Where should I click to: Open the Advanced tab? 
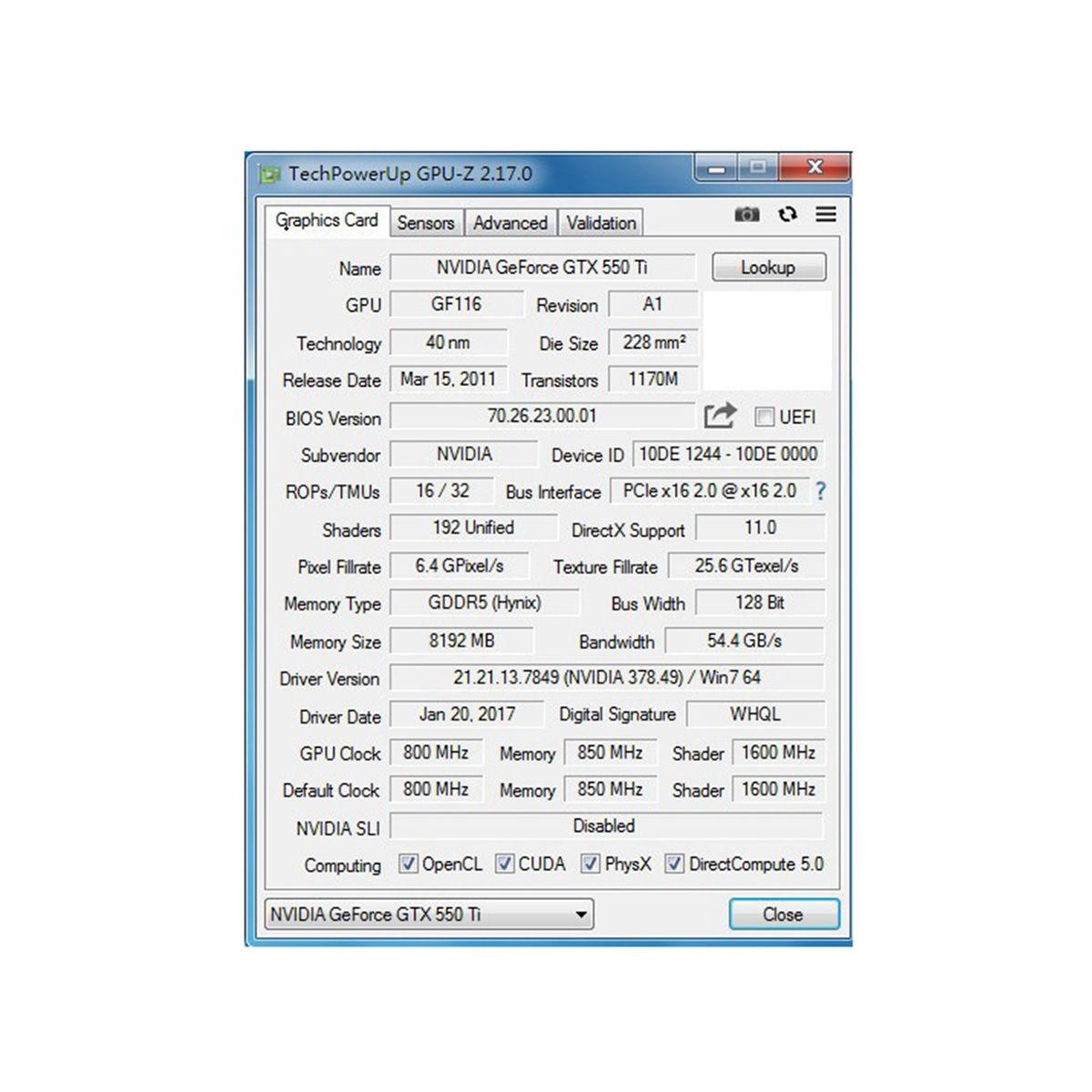[x=510, y=223]
